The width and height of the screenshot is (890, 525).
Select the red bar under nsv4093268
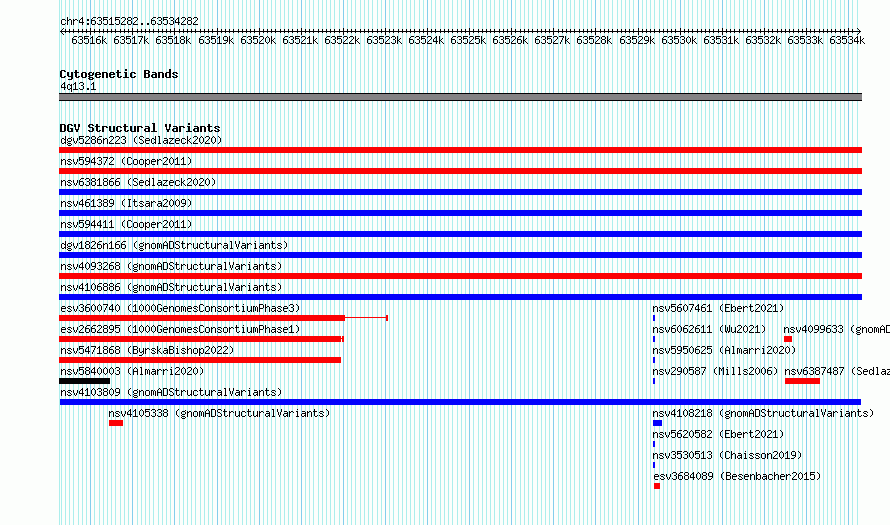[460, 276]
